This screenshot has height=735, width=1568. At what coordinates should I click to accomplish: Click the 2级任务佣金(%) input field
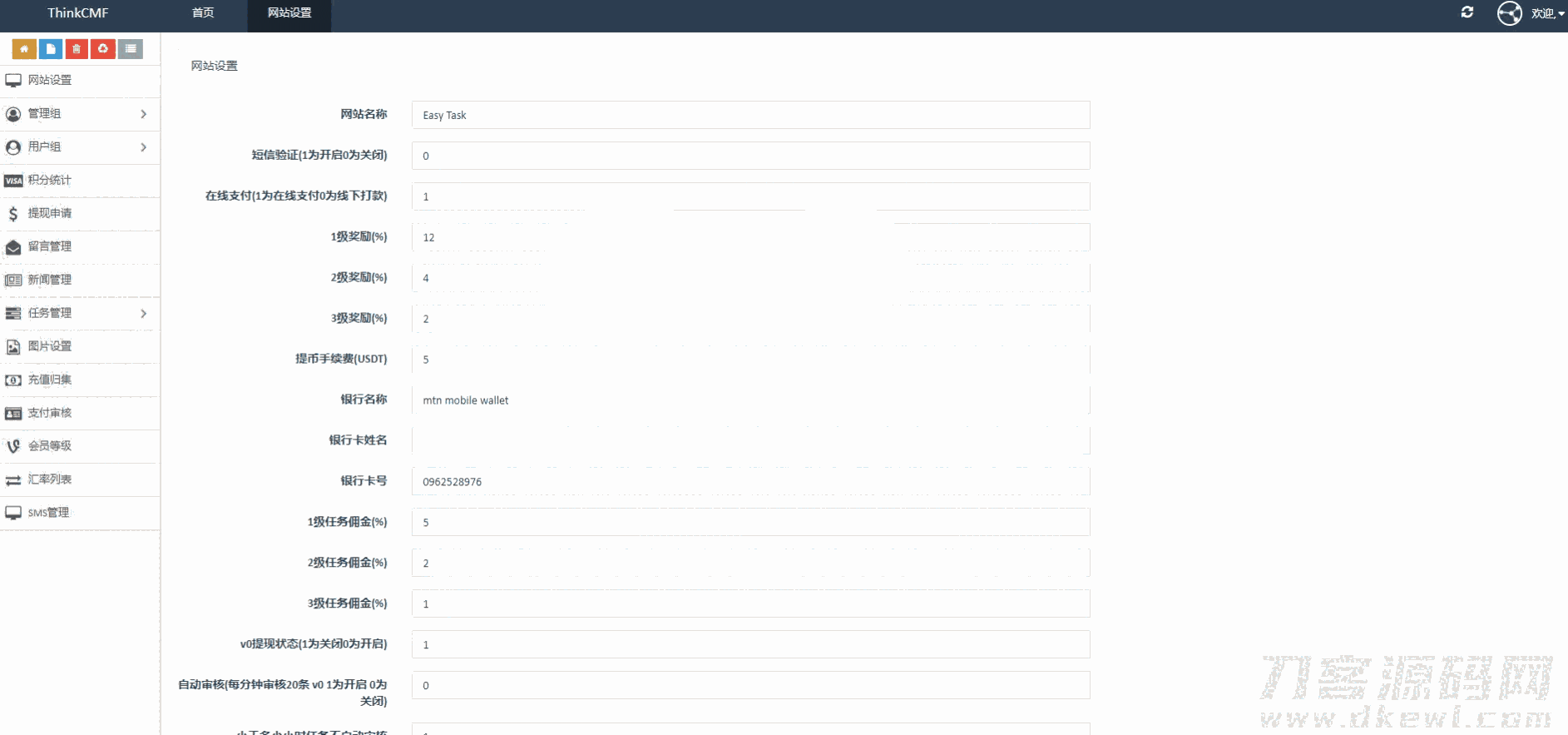pos(751,564)
